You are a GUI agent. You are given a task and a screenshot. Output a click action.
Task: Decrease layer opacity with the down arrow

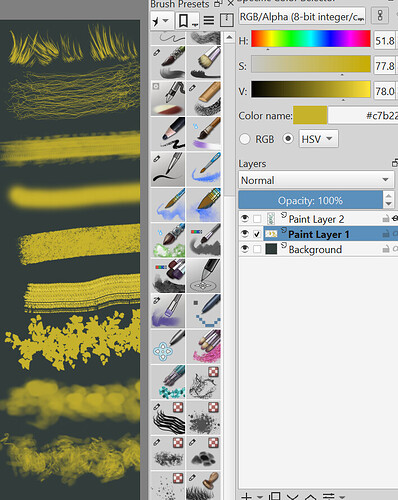coord(388,204)
